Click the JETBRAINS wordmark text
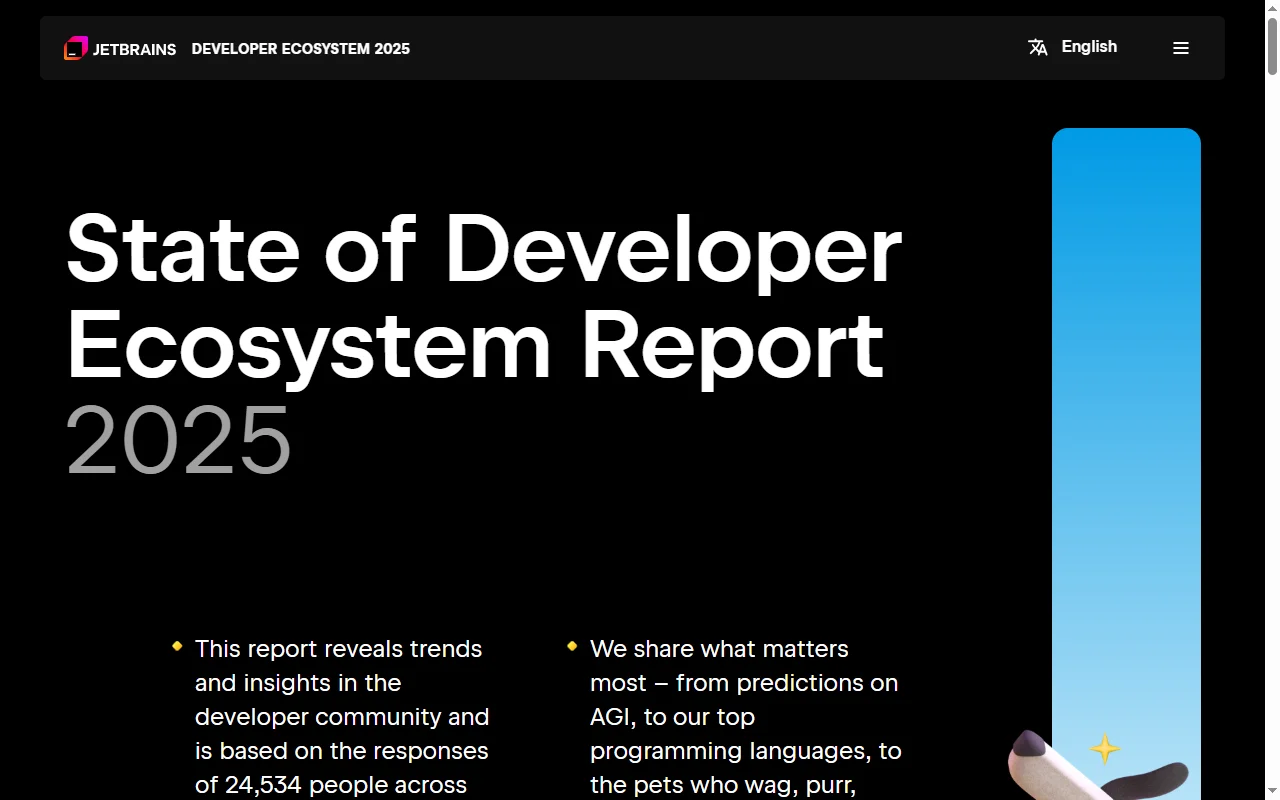Viewport: 1280px width, 800px height. tap(134, 49)
